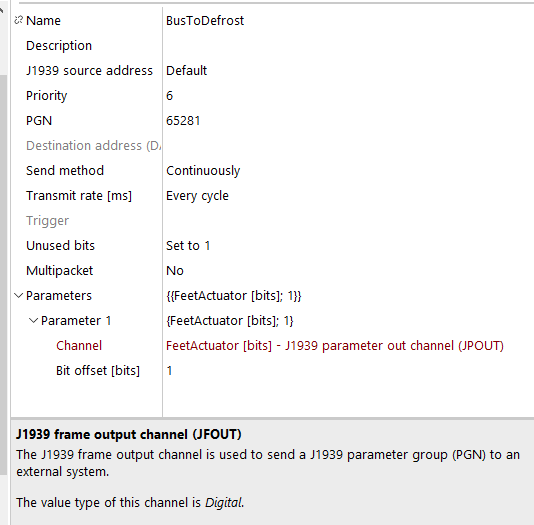Edit the BusToDefrost name field
Viewport: 534px width, 525px height.
point(348,20)
